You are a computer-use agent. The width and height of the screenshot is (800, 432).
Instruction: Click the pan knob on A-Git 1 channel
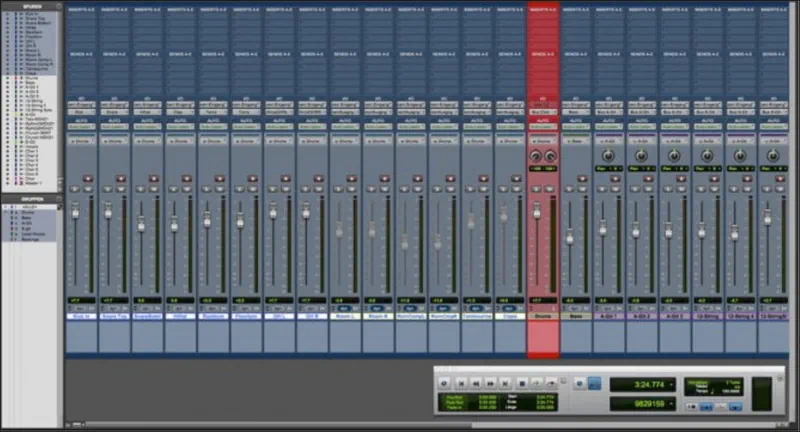(x=608, y=157)
